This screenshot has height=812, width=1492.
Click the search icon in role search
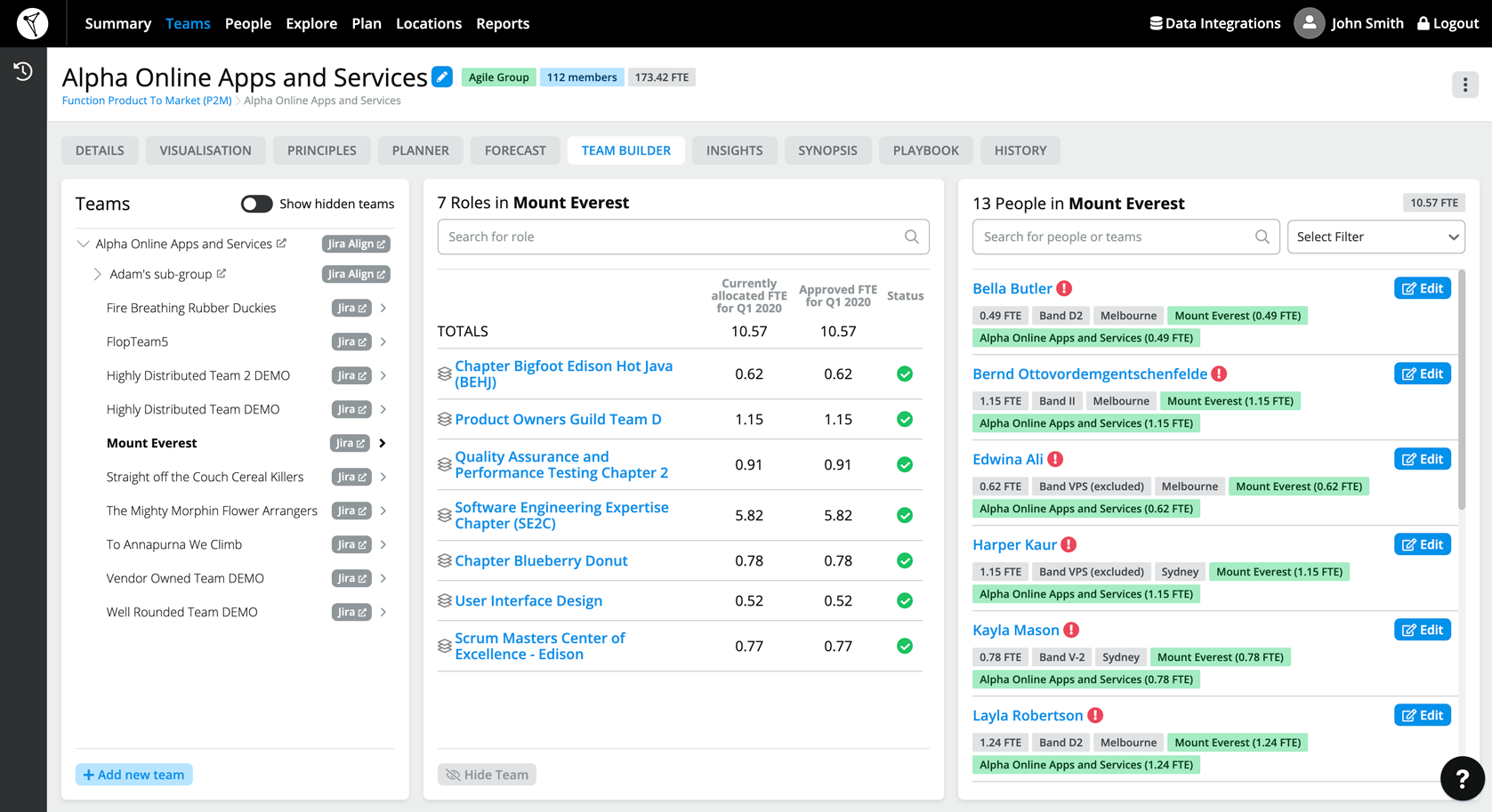911,237
